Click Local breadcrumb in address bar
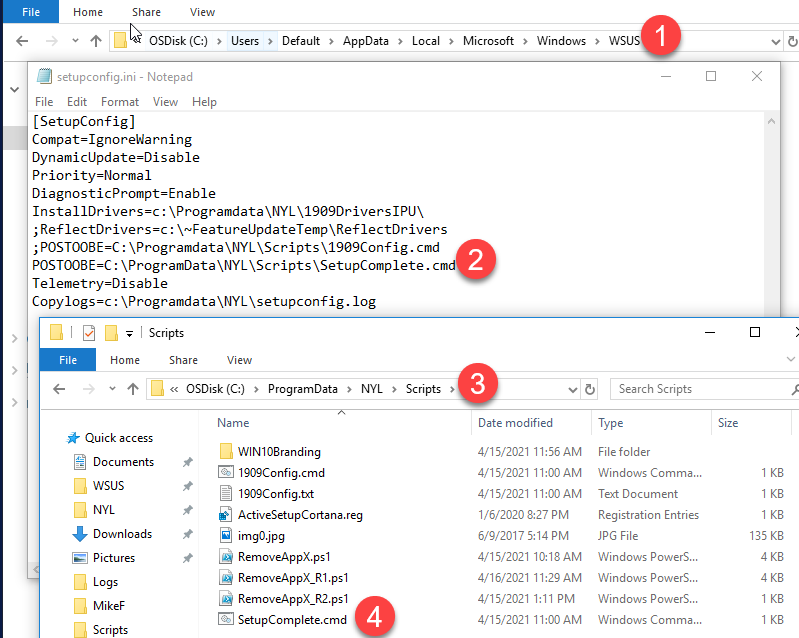Screen dimensions: 799x638 425,41
